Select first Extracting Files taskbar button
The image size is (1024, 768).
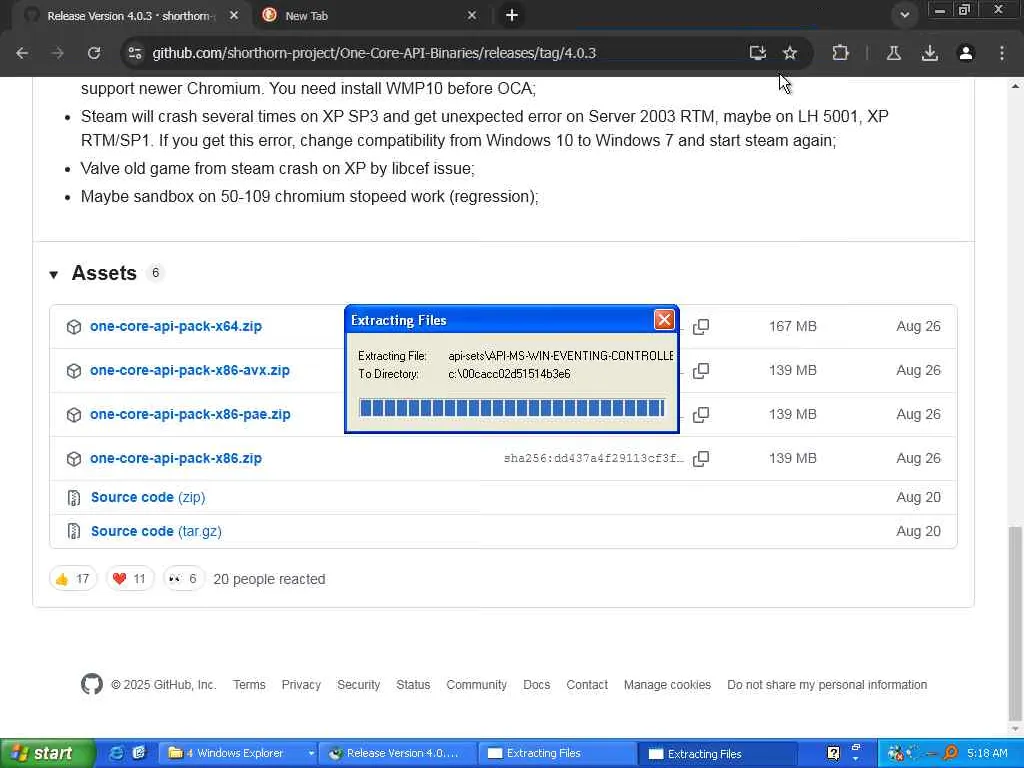click(558, 753)
